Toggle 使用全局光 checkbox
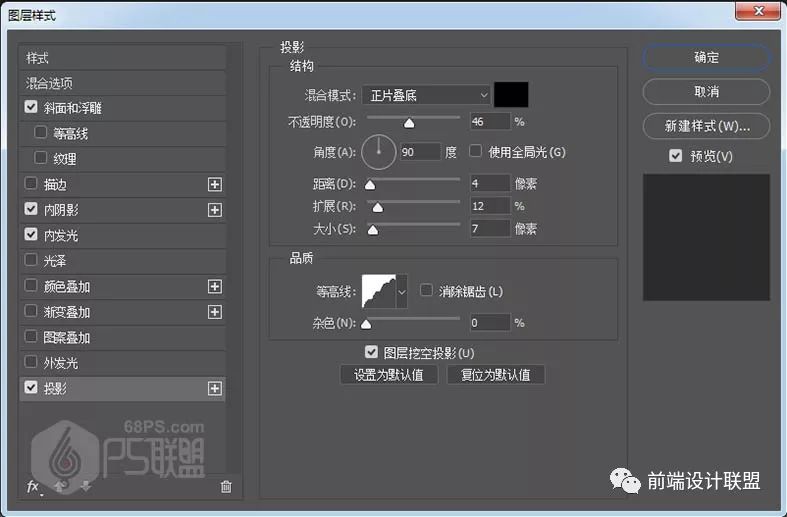The image size is (787, 517). (475, 151)
